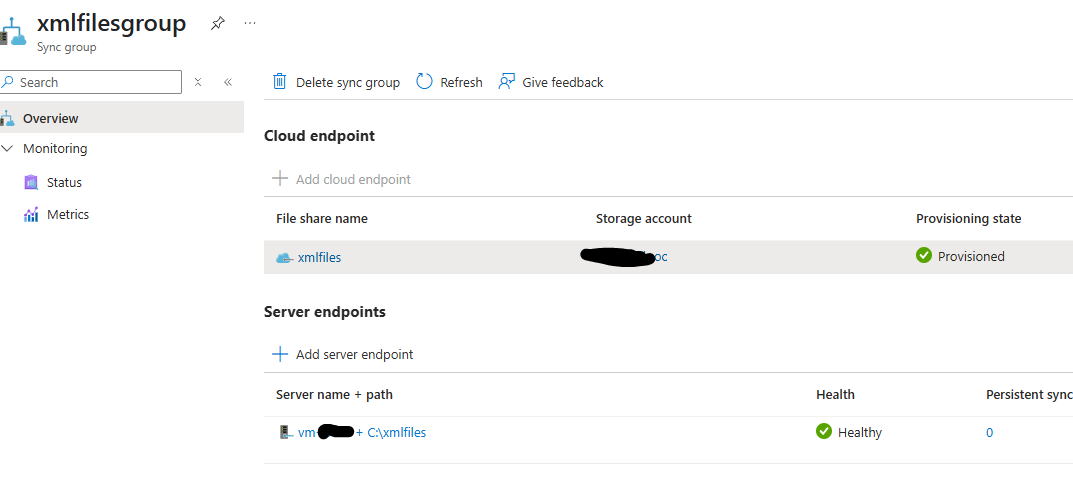Select Overview in the sidebar
1073x485 pixels.
click(x=122, y=118)
